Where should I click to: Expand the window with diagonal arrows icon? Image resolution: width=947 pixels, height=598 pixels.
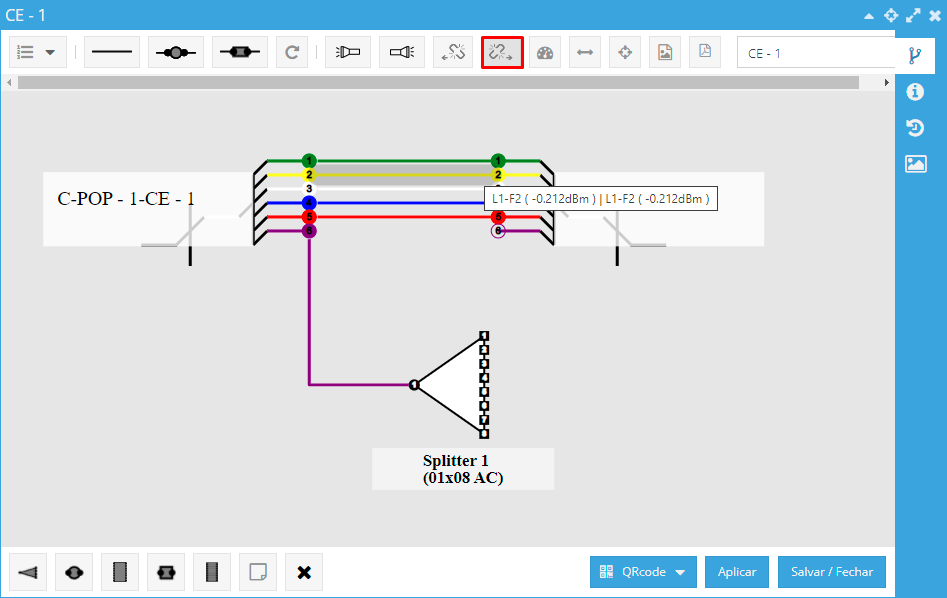(x=913, y=15)
